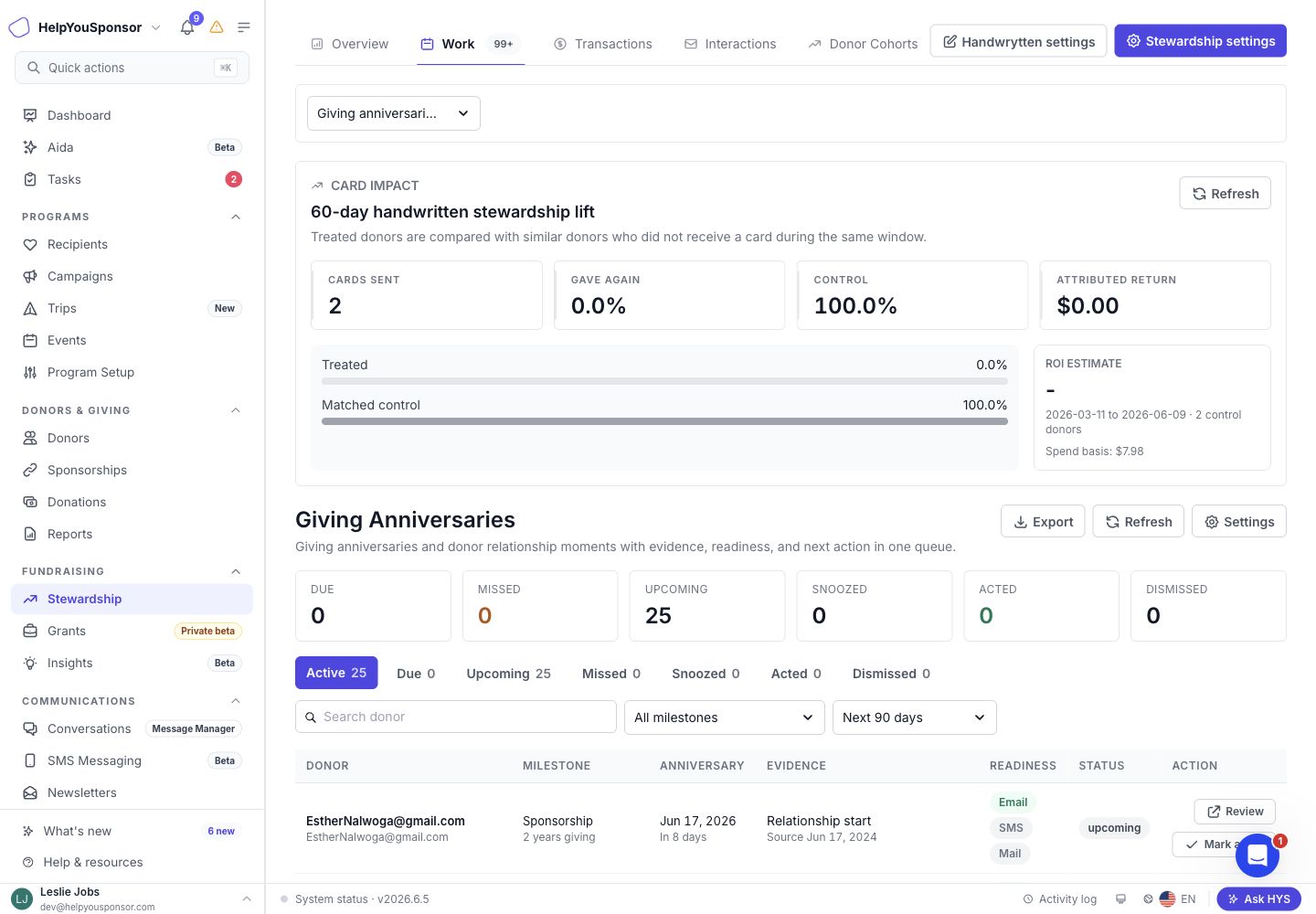Open Recipients in the sidebar
The image size is (1316, 914).
point(132,244)
